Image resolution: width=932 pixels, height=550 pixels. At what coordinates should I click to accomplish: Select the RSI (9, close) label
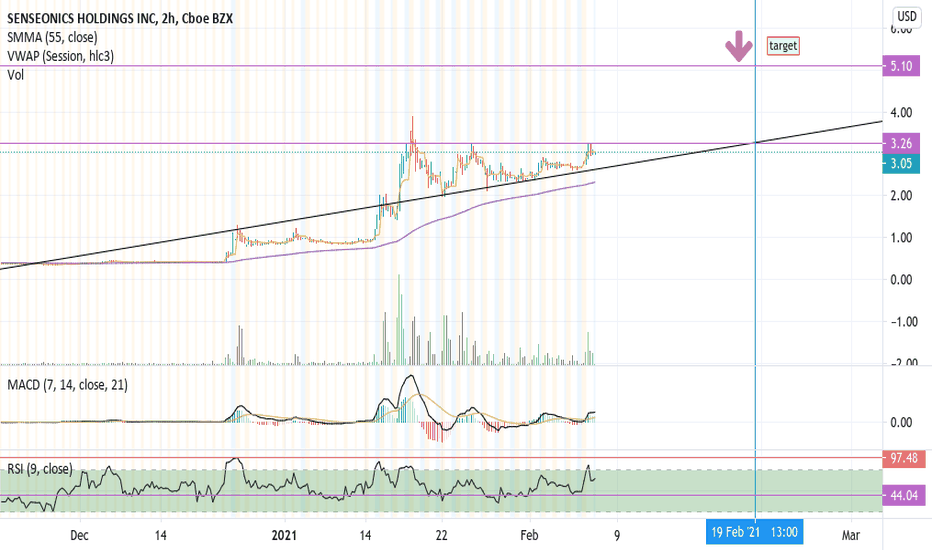(x=40, y=469)
